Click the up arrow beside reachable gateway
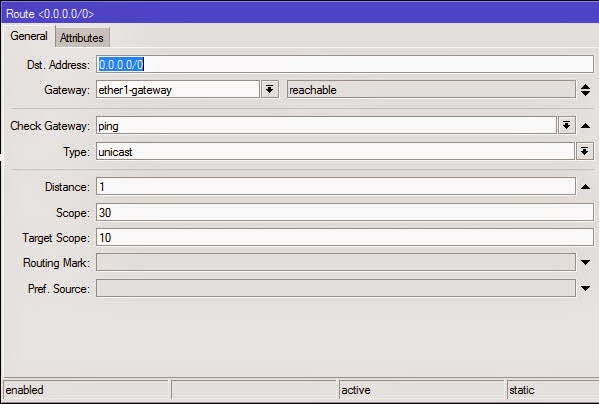Image resolution: width=599 pixels, height=404 pixels. pyautogui.click(x=585, y=87)
